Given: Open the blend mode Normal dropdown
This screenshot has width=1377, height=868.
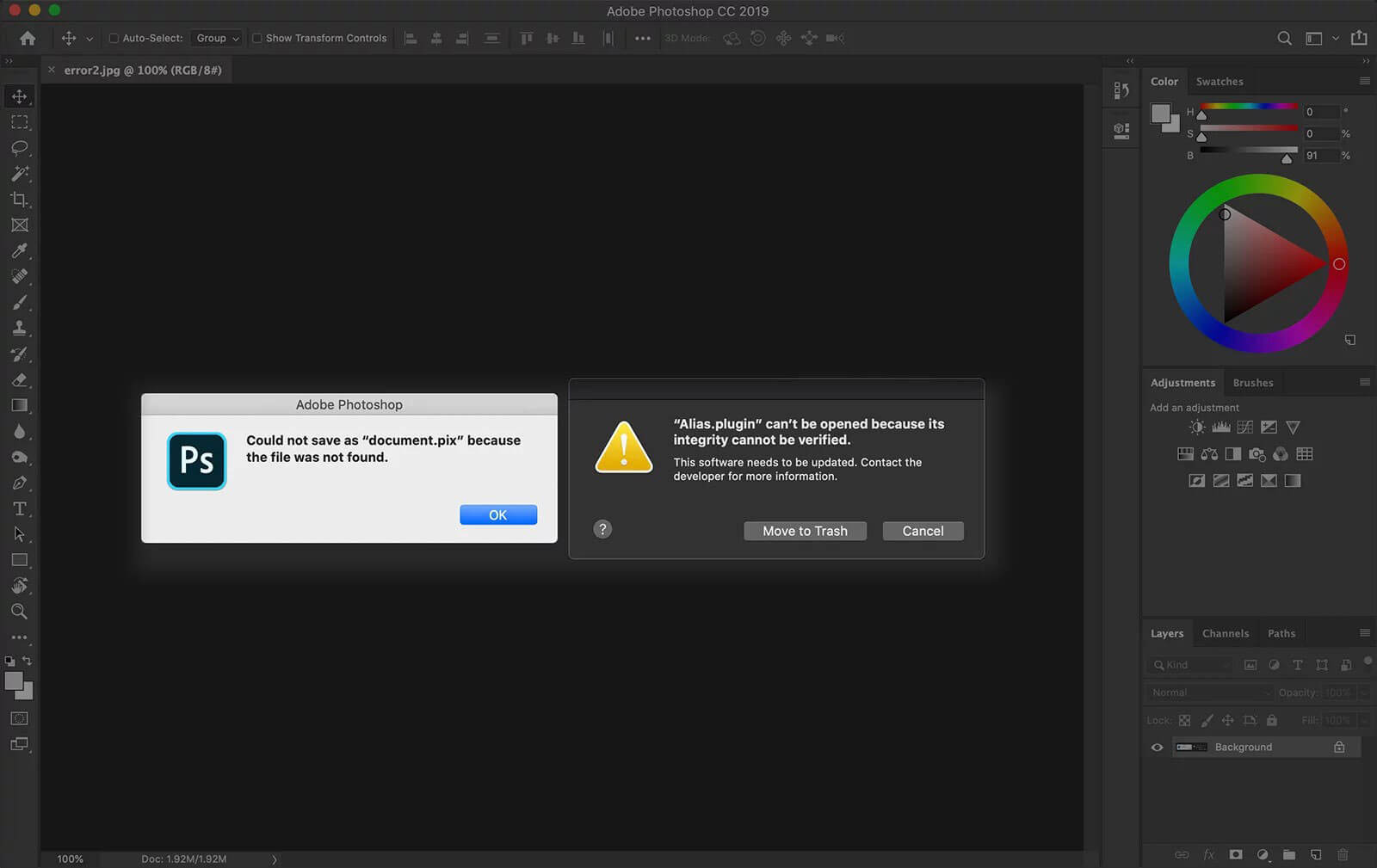Looking at the screenshot, I should (x=1209, y=693).
